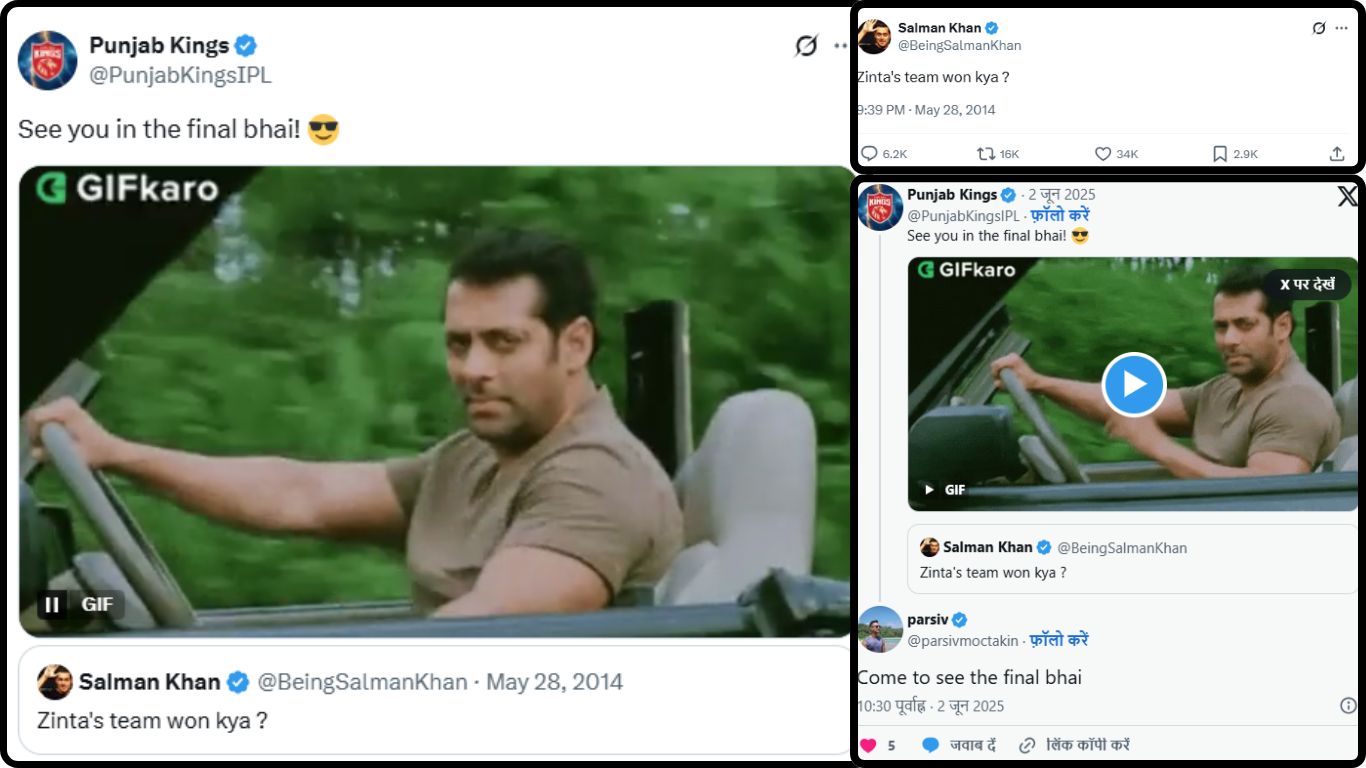Click the 'X पर देखें' button
The image size is (1366, 768).
1307,285
